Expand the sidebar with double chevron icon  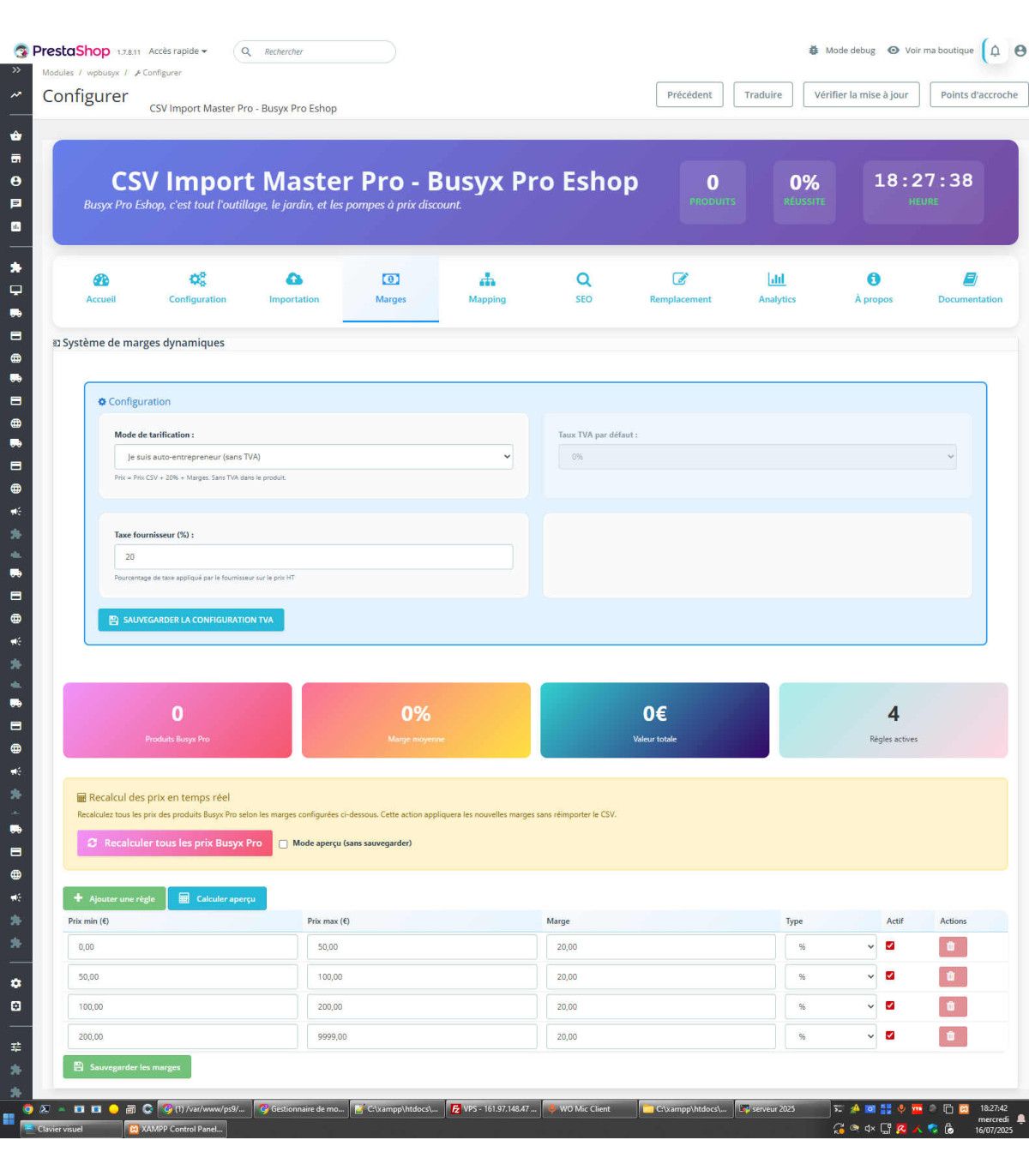click(x=15, y=70)
